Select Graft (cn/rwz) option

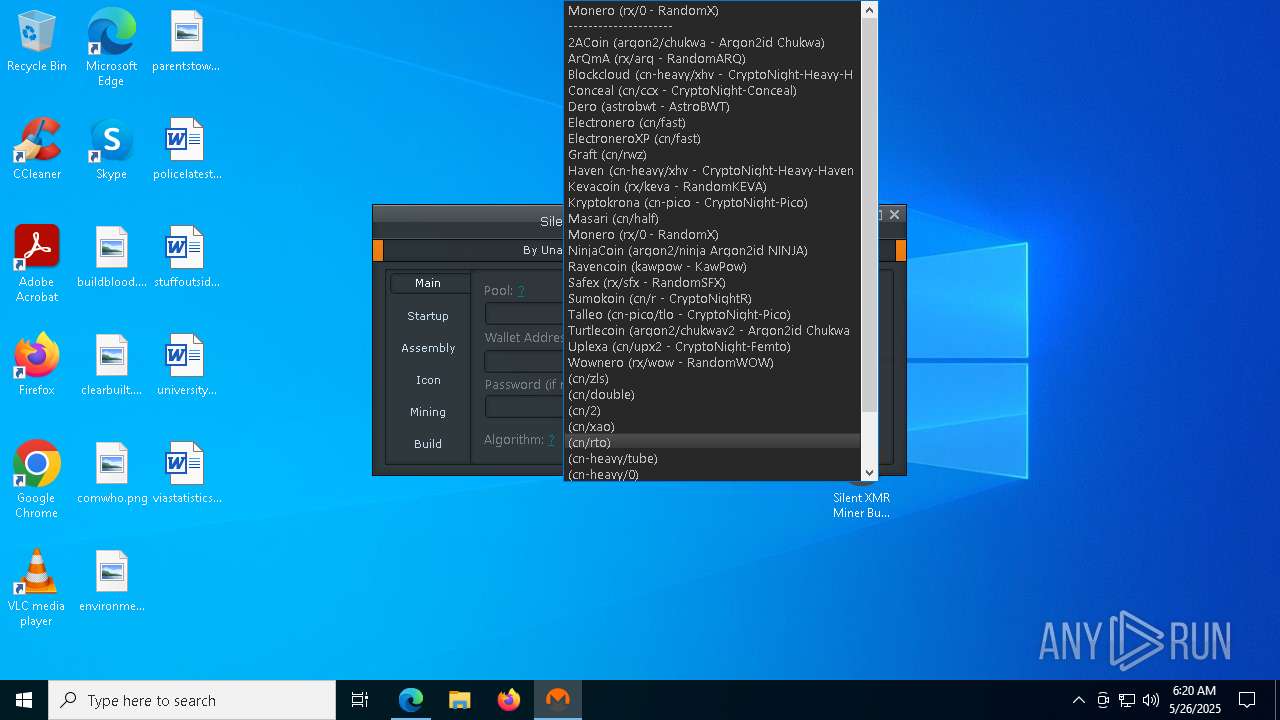(712, 154)
